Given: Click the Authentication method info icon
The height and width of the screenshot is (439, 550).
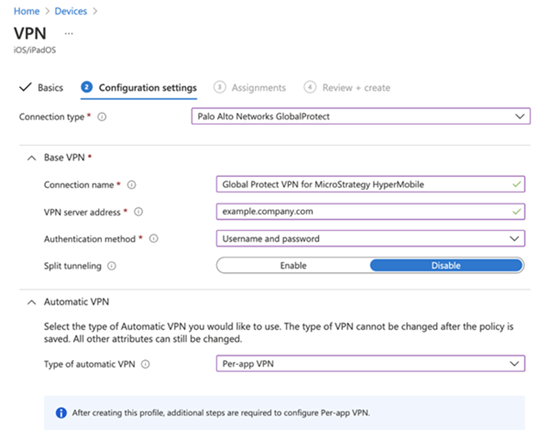Looking at the screenshot, I should (x=154, y=239).
